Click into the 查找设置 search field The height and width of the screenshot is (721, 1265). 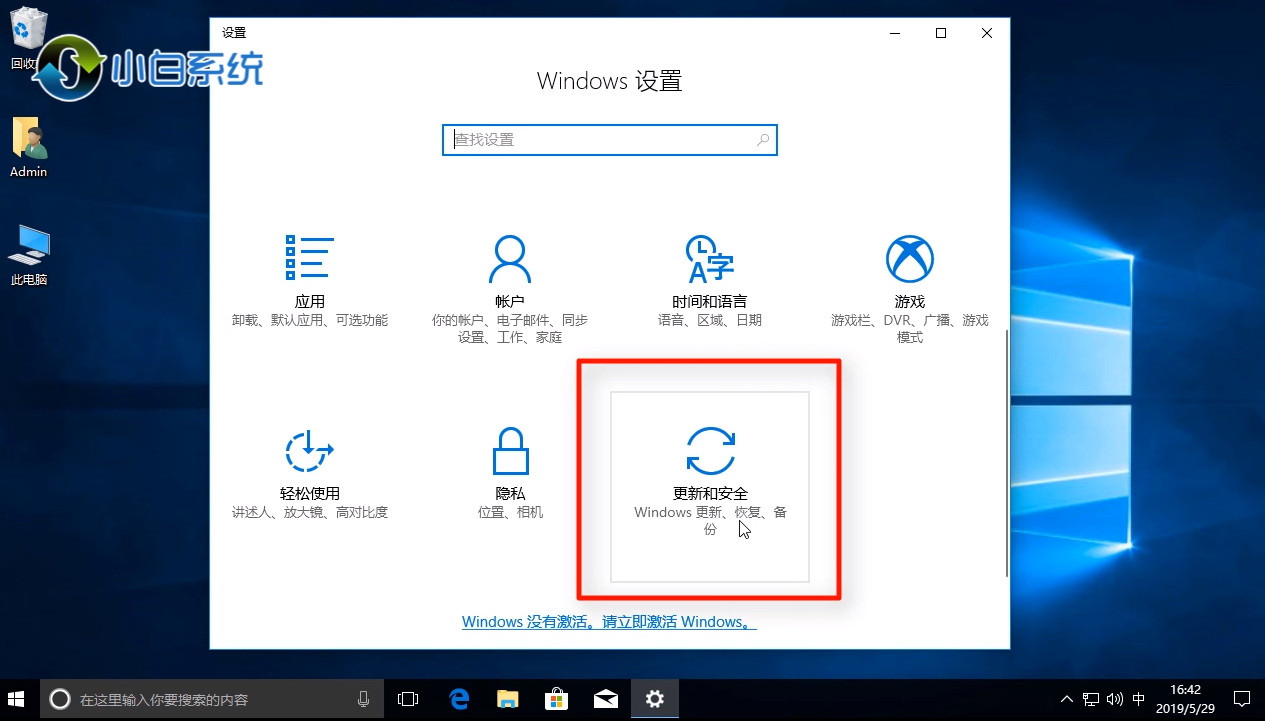point(609,140)
